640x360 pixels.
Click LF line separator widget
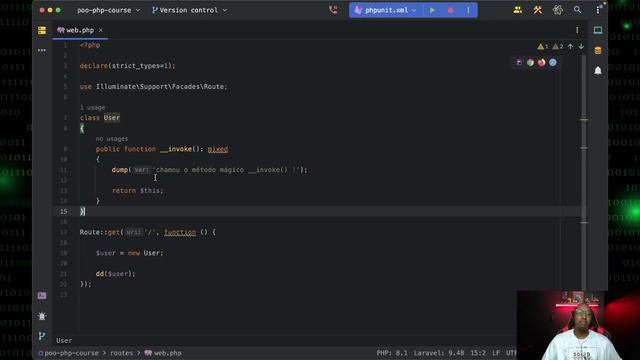pos(496,353)
